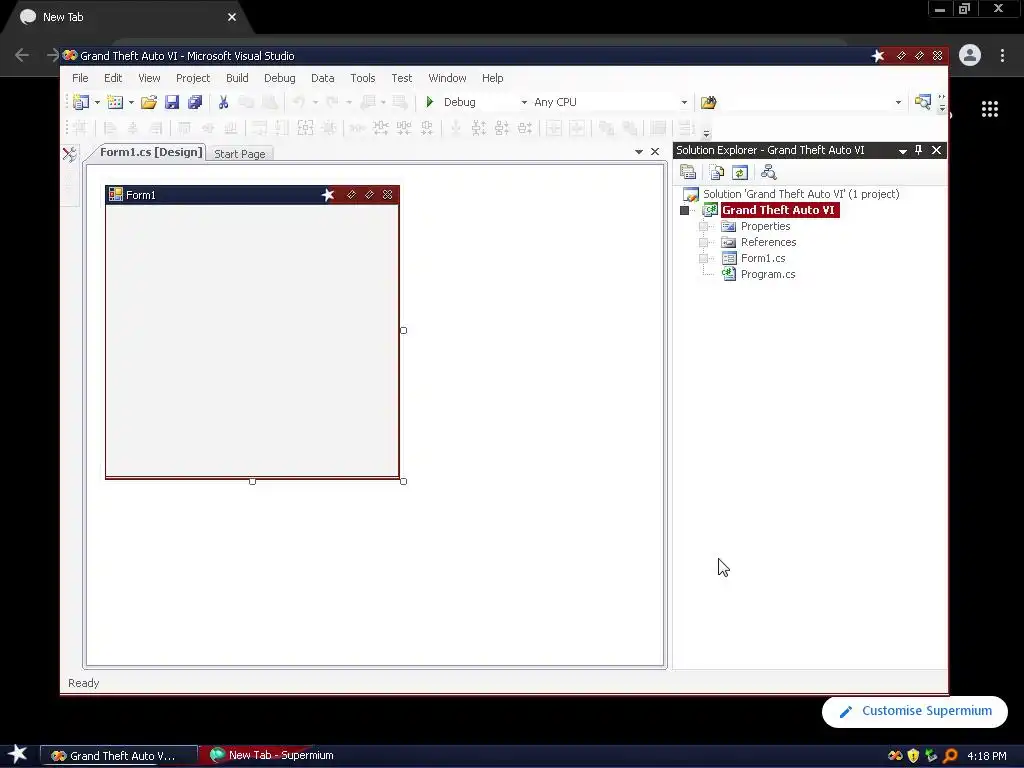Click the Make Horizontal Spacing Equal icon

click(x=357, y=128)
